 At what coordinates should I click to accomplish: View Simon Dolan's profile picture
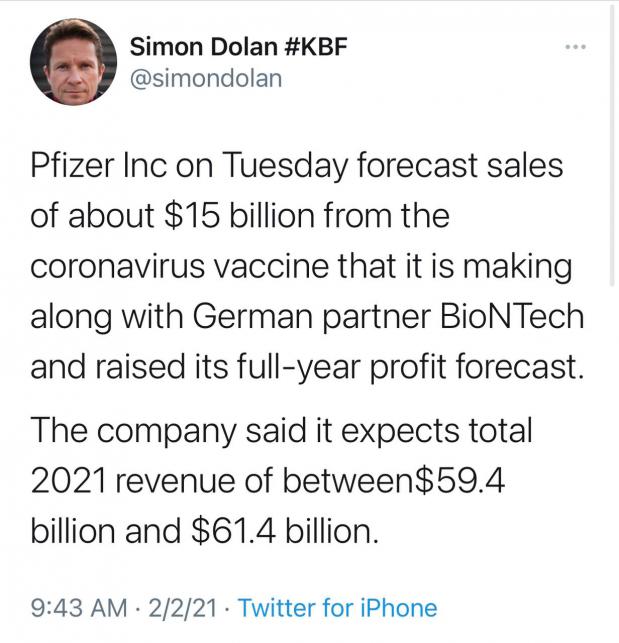(x=73, y=62)
